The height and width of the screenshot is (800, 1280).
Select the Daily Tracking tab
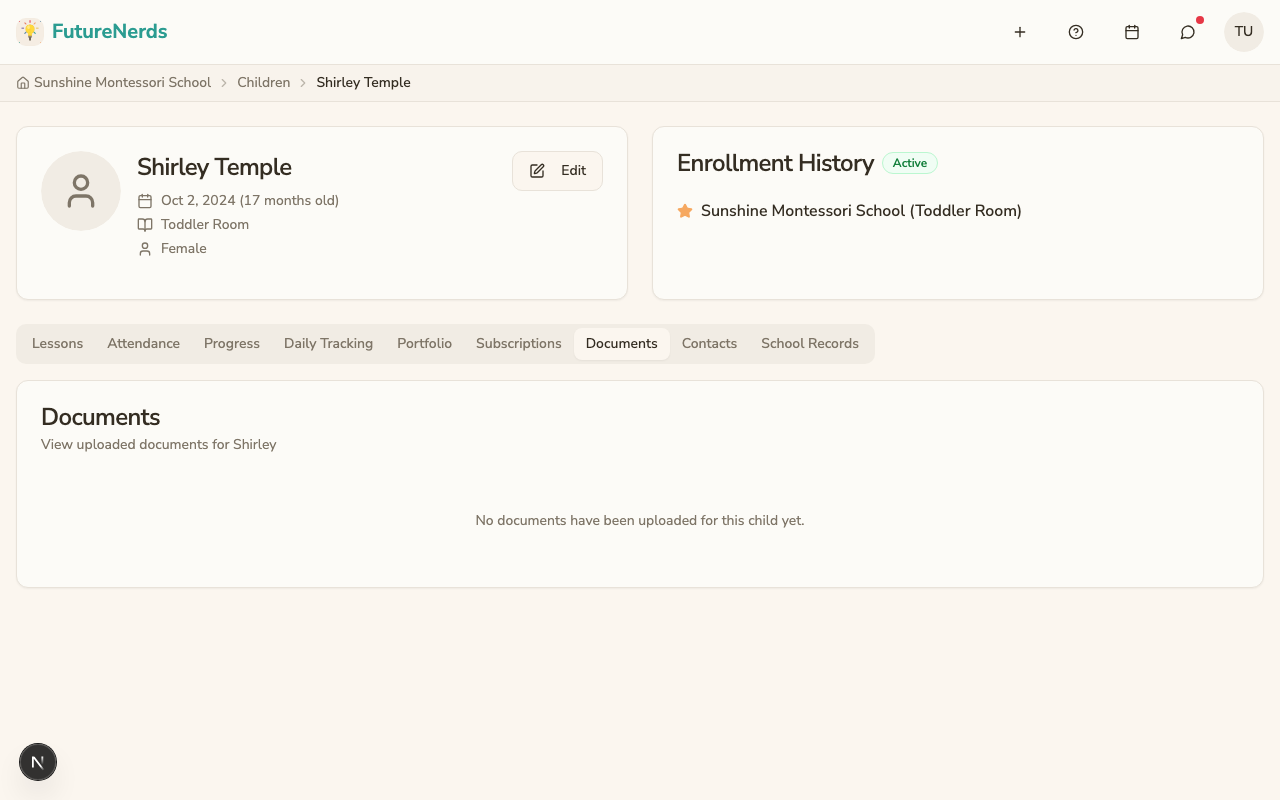[328, 343]
